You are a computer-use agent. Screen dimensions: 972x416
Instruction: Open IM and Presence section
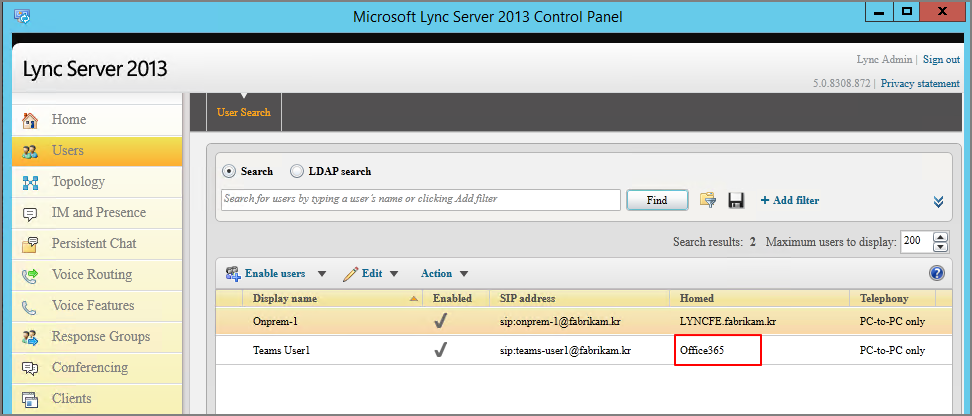click(x=97, y=213)
